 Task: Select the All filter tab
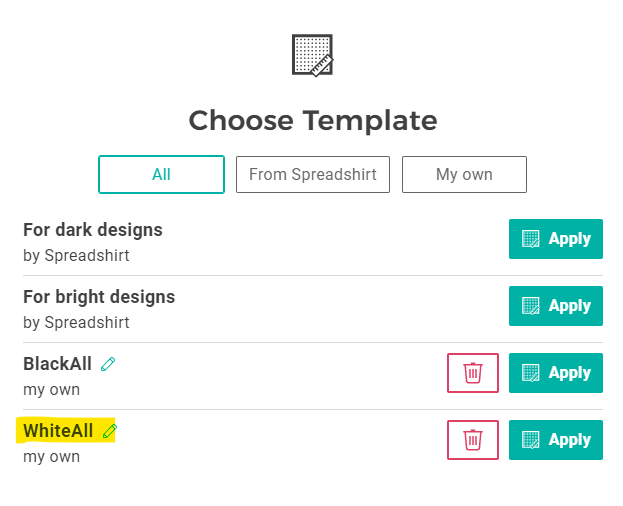pos(161,174)
